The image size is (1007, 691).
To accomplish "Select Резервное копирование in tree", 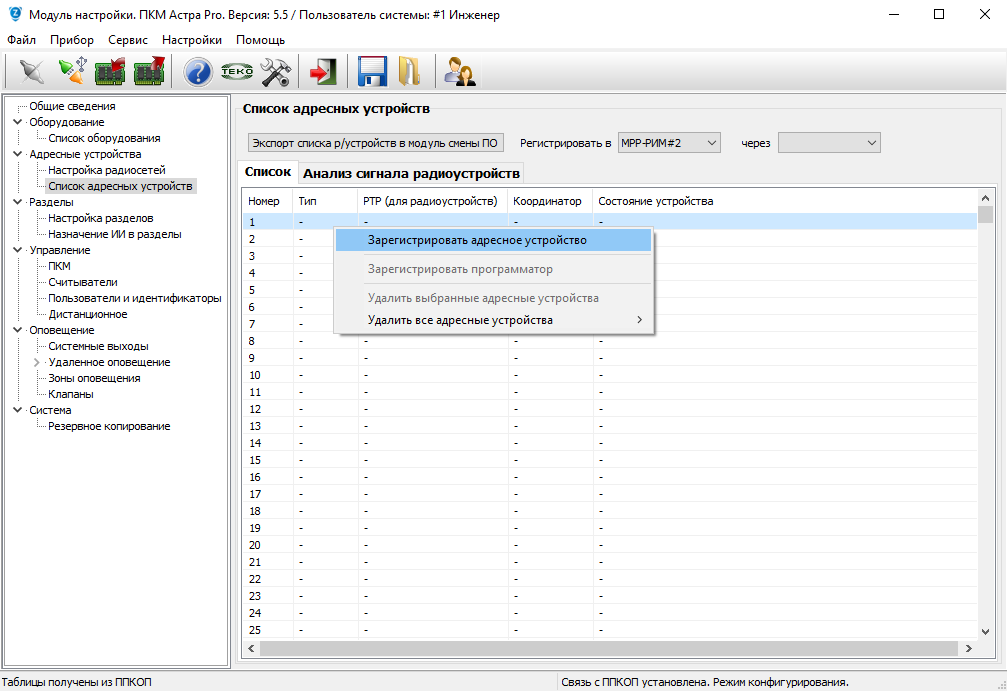I will click(x=109, y=426).
